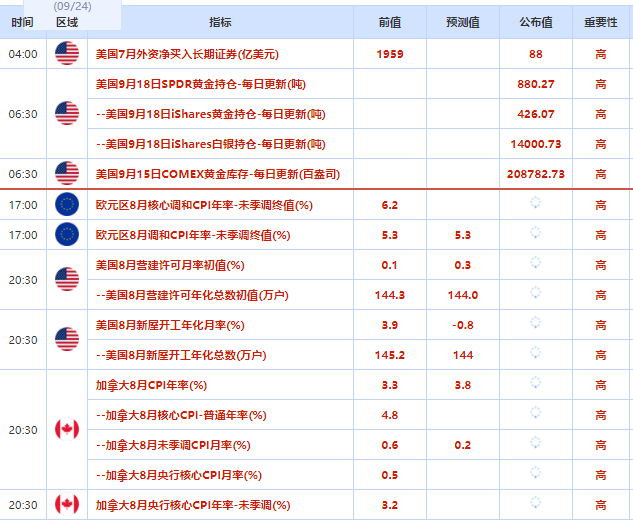Click the 区域 column header
The image size is (633, 526).
[x=67, y=22]
